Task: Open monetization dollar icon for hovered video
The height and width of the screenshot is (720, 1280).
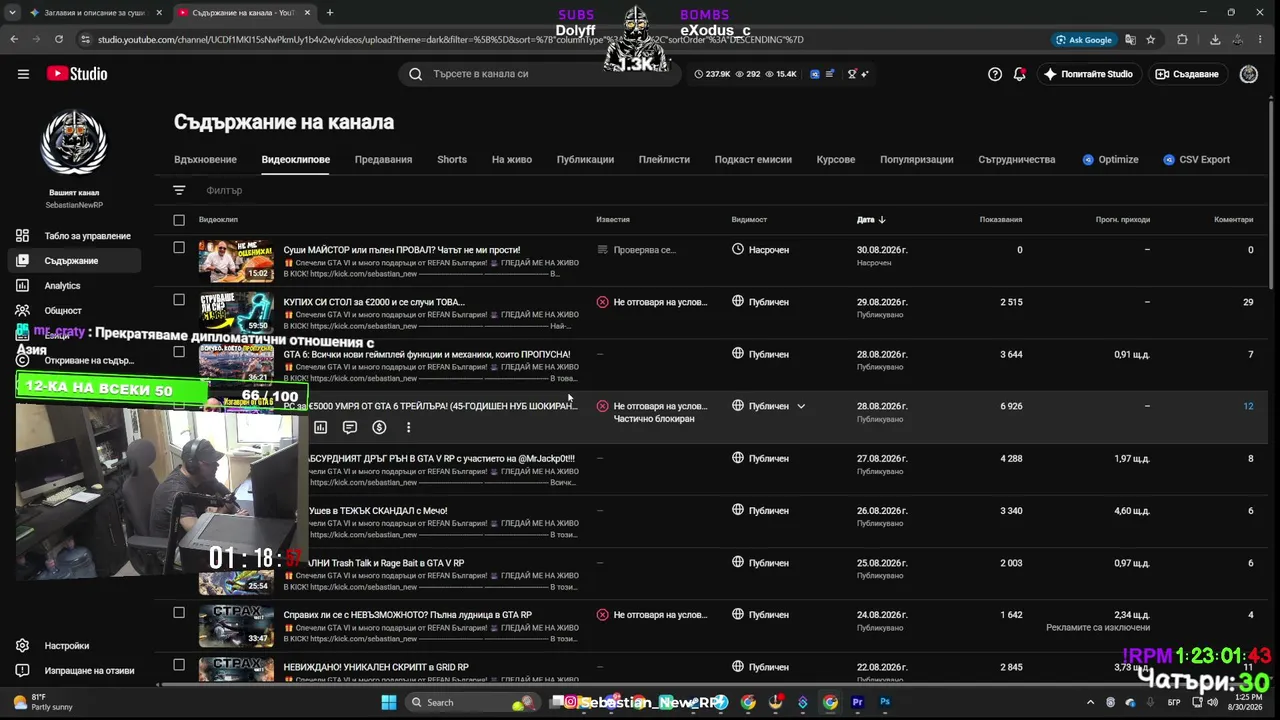Action: (x=379, y=427)
